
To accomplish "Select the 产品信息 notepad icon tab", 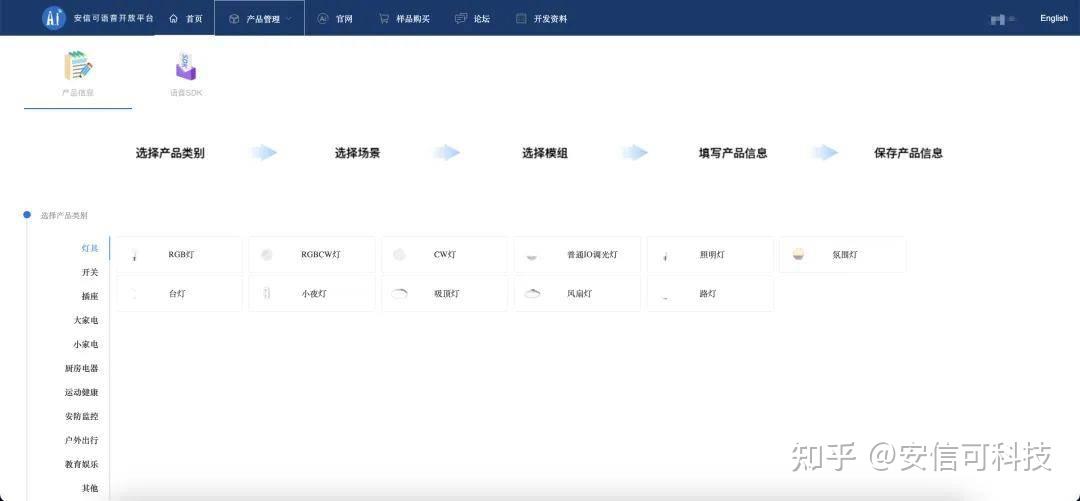I will point(78,65).
